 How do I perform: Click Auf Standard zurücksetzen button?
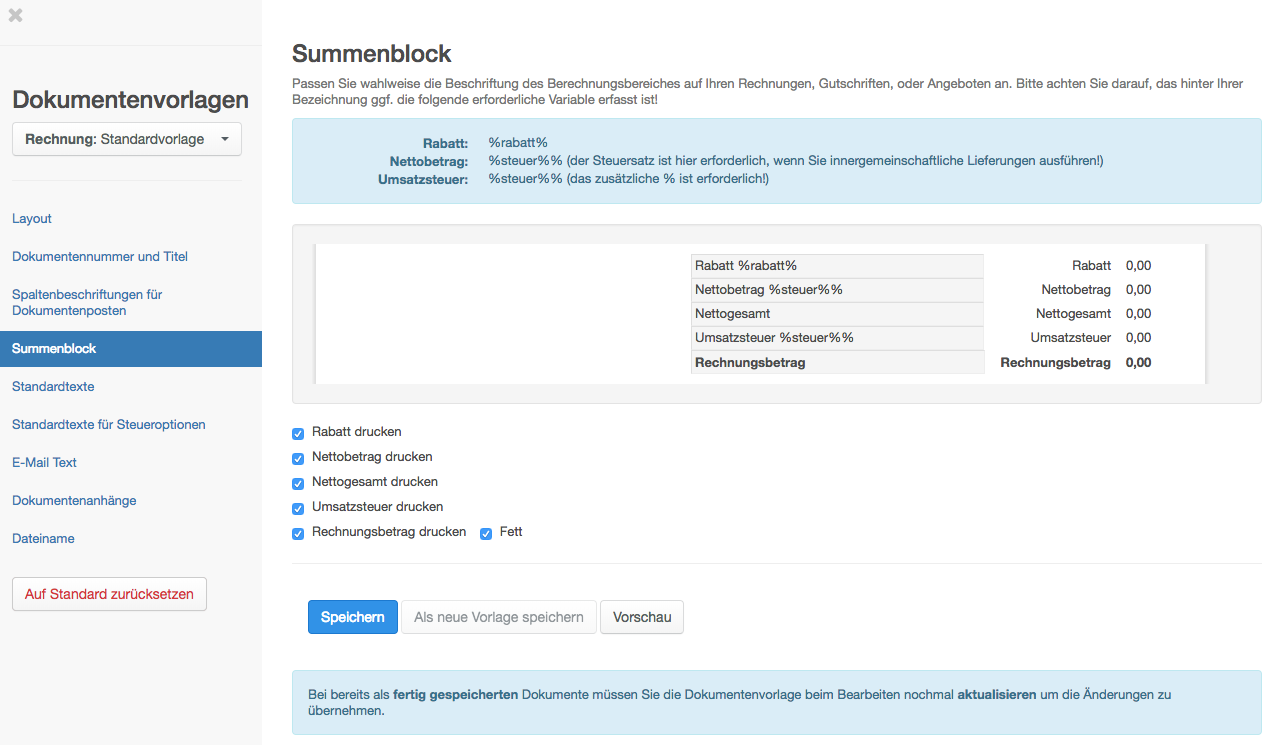tap(109, 594)
